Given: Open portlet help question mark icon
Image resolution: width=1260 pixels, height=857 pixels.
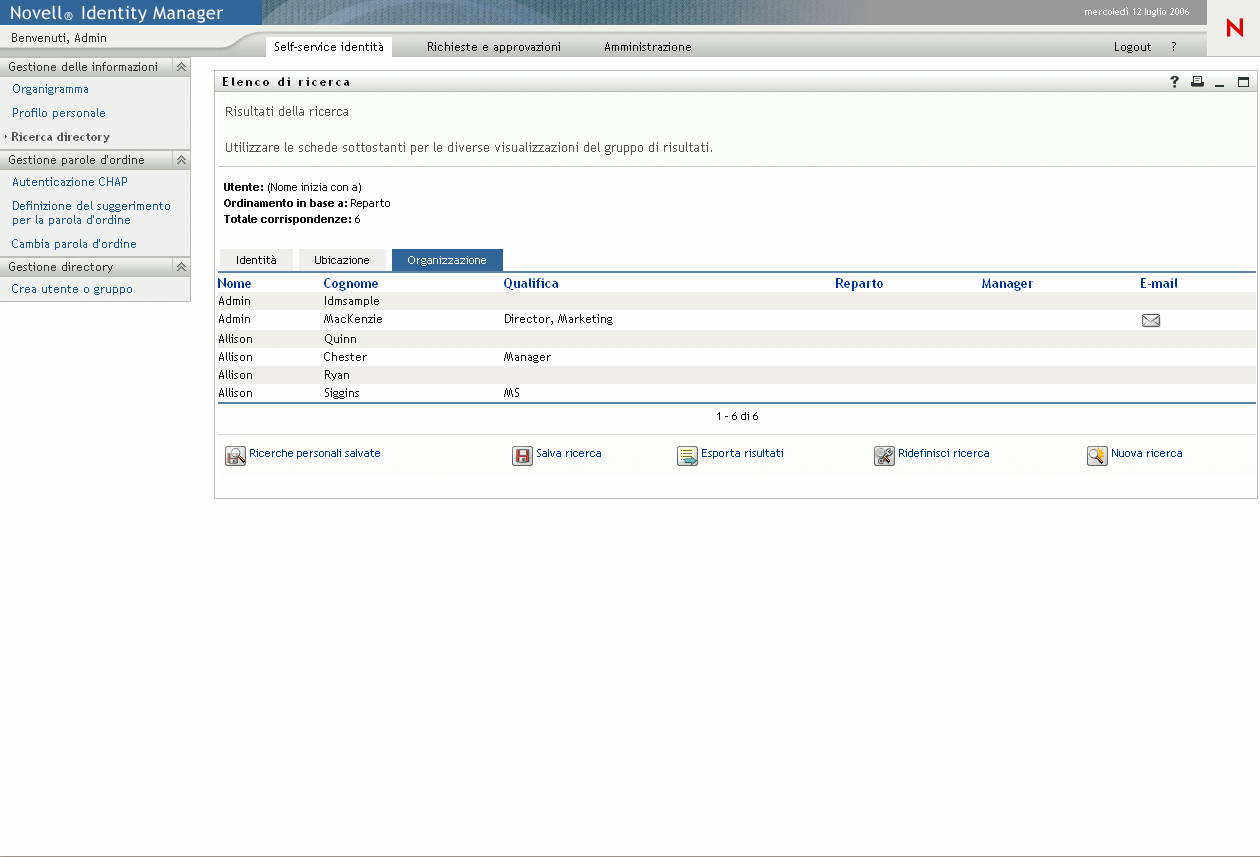Looking at the screenshot, I should [1175, 82].
